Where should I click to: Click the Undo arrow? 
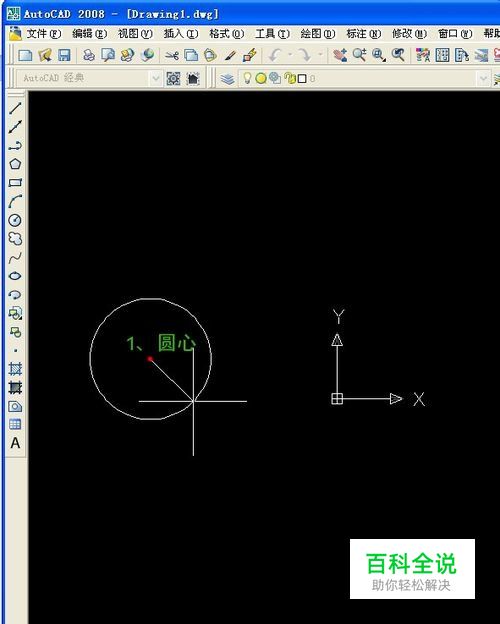(x=275, y=55)
